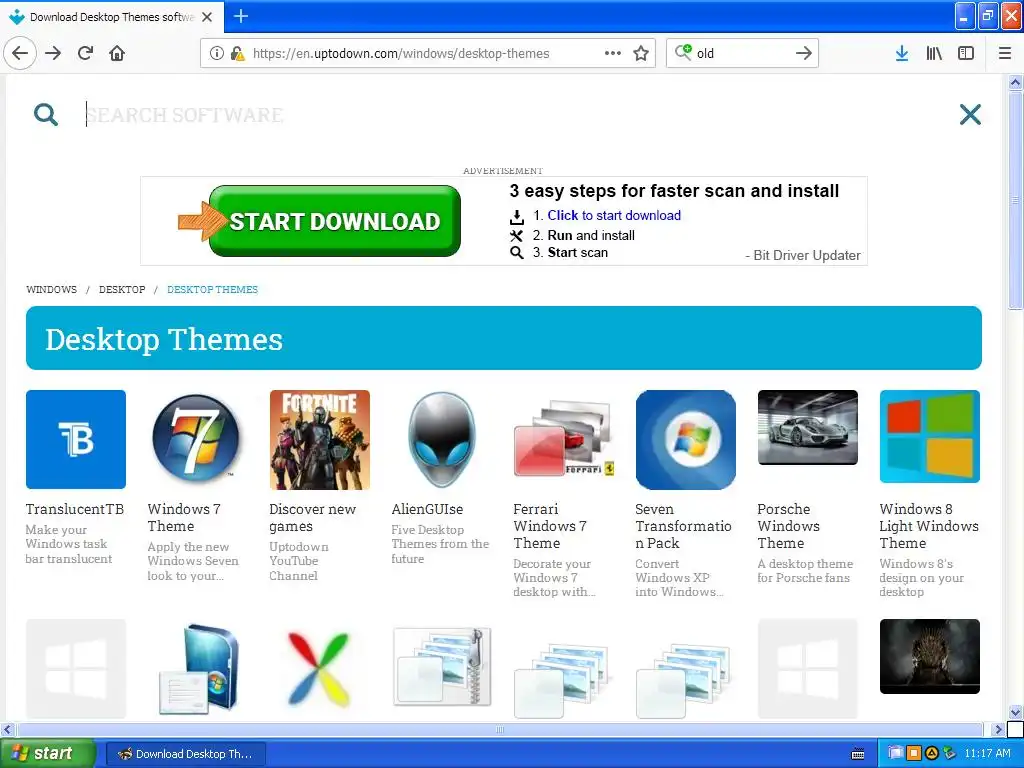
Task: Click the search engine magnifier icon
Action: 683,52
